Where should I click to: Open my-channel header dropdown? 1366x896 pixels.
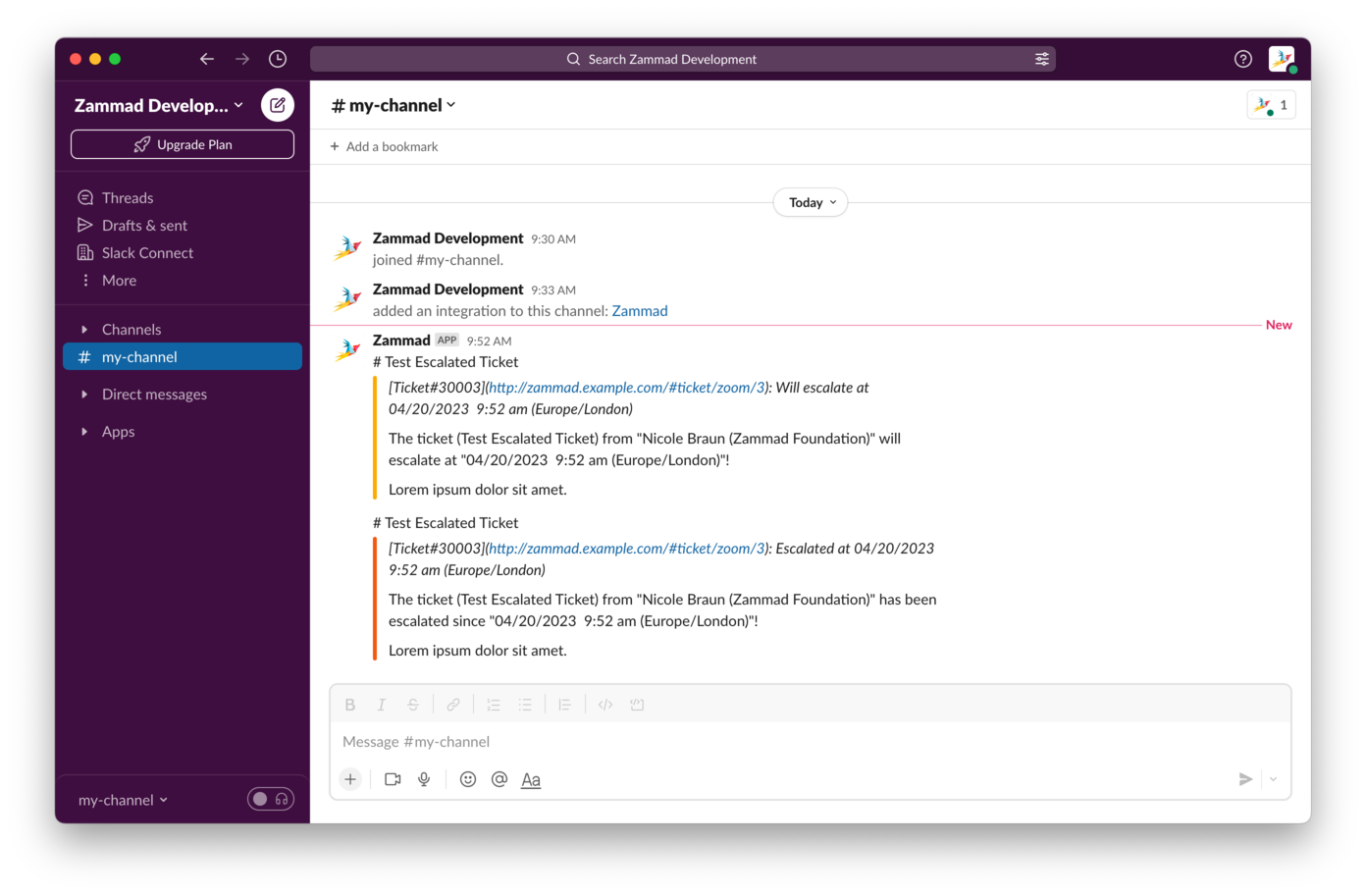point(394,105)
